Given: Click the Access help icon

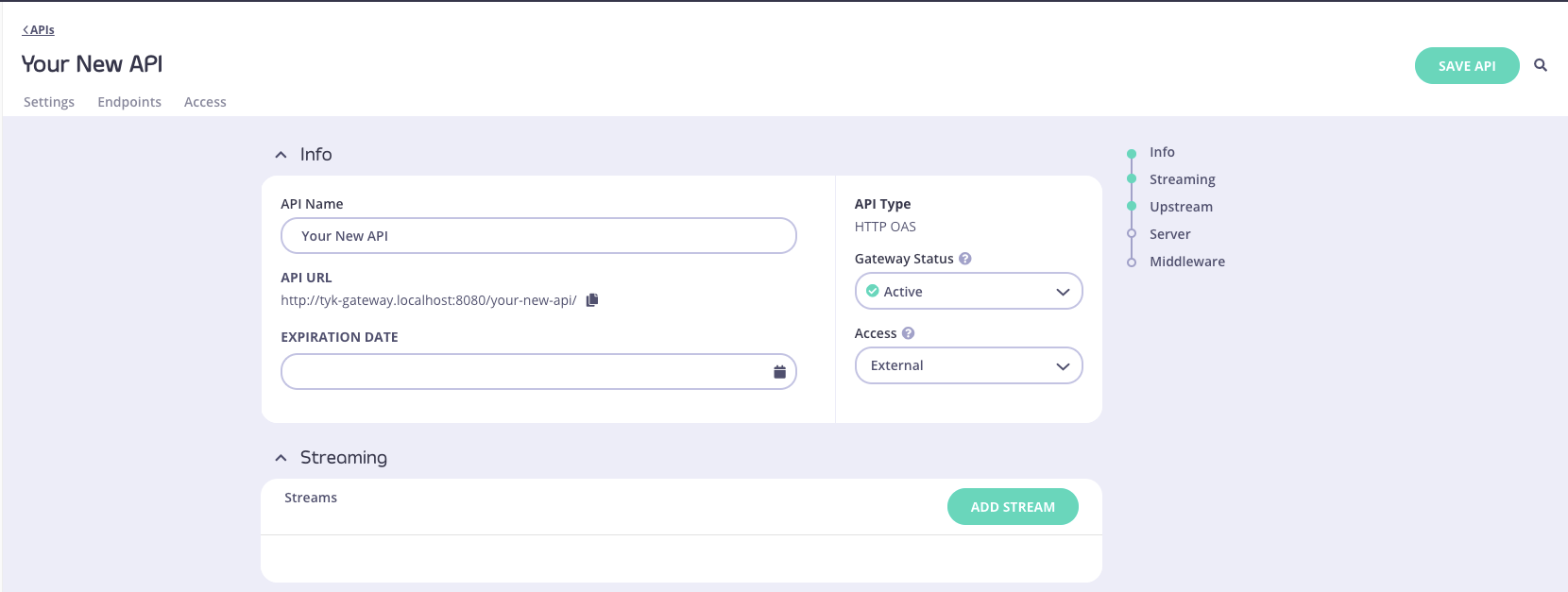Looking at the screenshot, I should (x=908, y=332).
